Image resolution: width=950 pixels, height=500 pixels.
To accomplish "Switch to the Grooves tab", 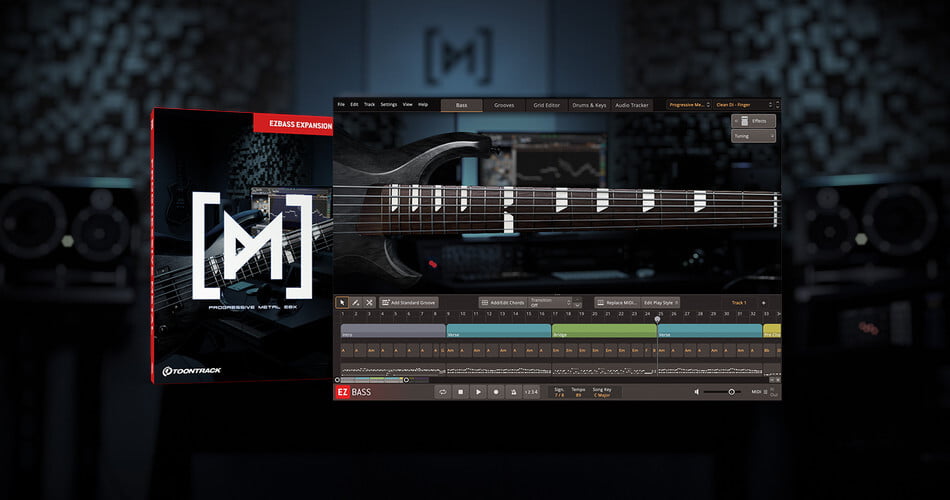I will click(x=504, y=105).
